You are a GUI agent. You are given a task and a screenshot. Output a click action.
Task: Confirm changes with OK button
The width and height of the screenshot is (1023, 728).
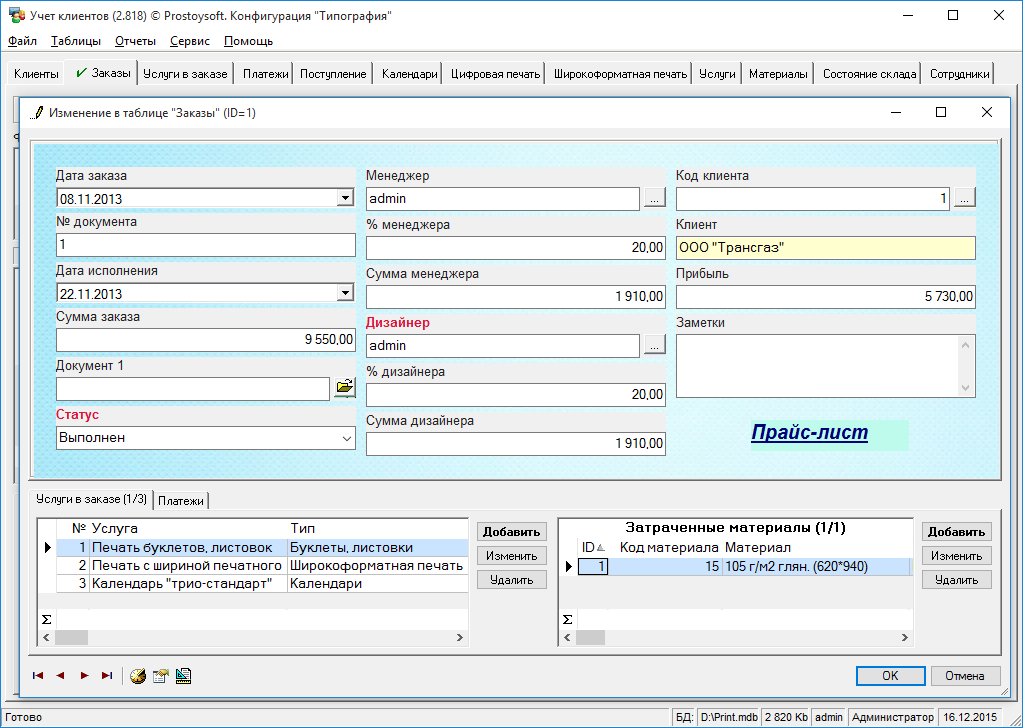click(891, 676)
